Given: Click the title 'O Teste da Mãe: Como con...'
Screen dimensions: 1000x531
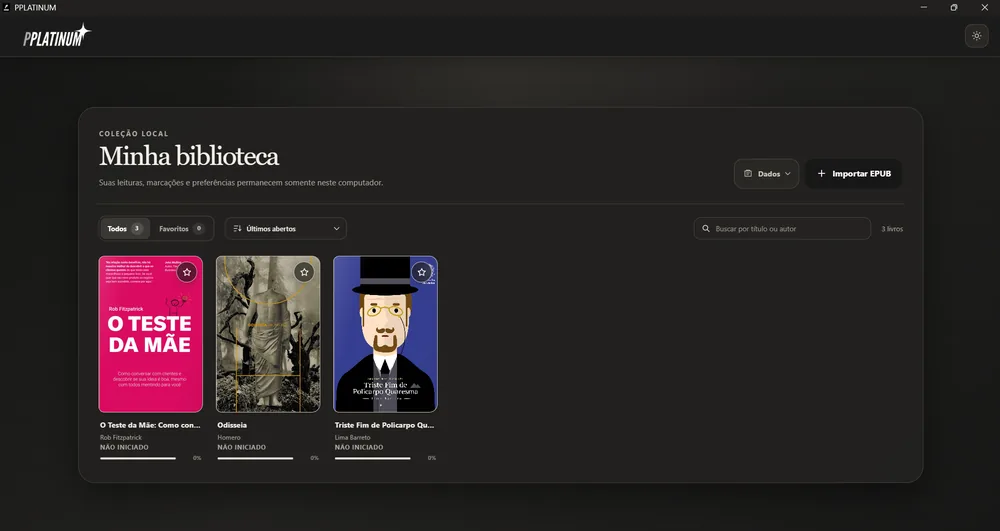Looking at the screenshot, I should point(150,425).
